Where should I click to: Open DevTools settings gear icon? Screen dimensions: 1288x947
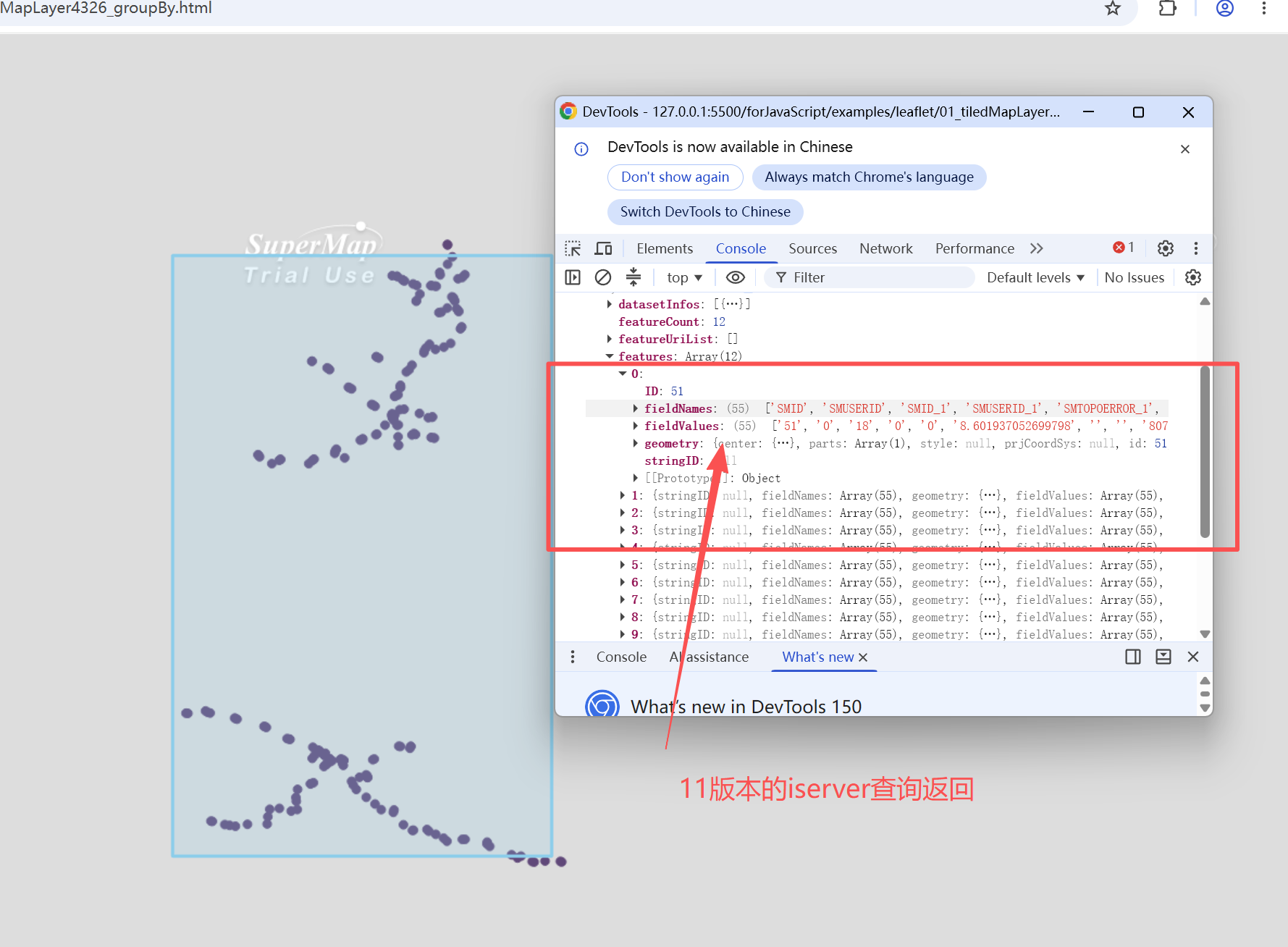click(x=1165, y=248)
